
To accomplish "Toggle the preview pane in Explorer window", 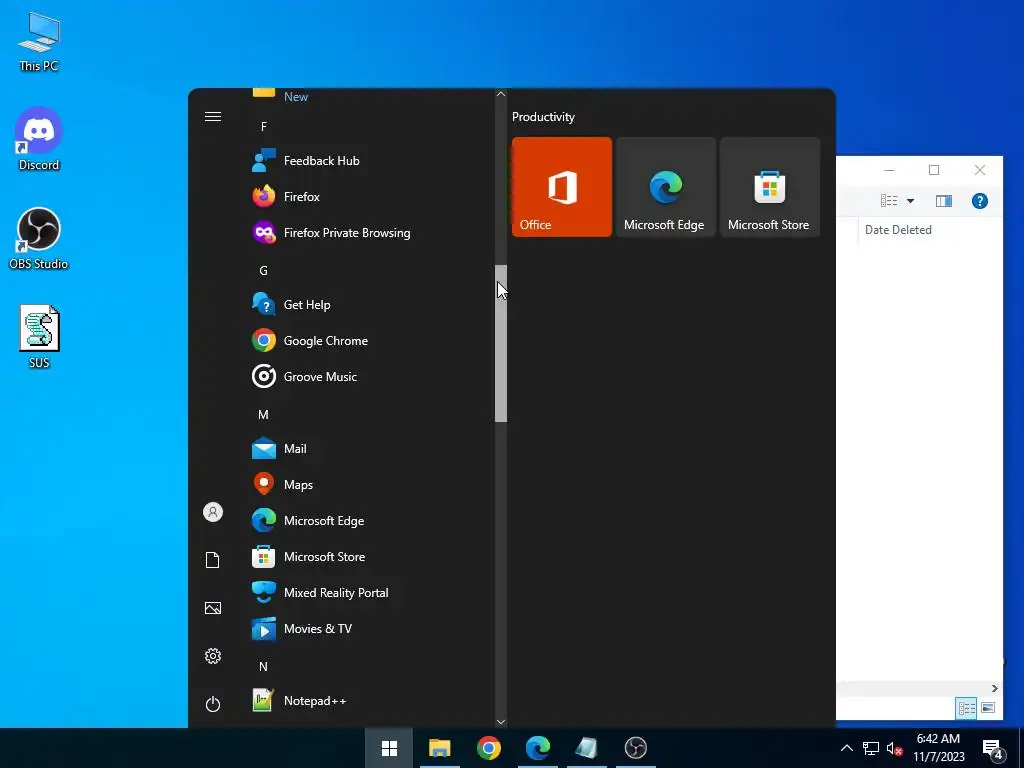I will tap(944, 201).
